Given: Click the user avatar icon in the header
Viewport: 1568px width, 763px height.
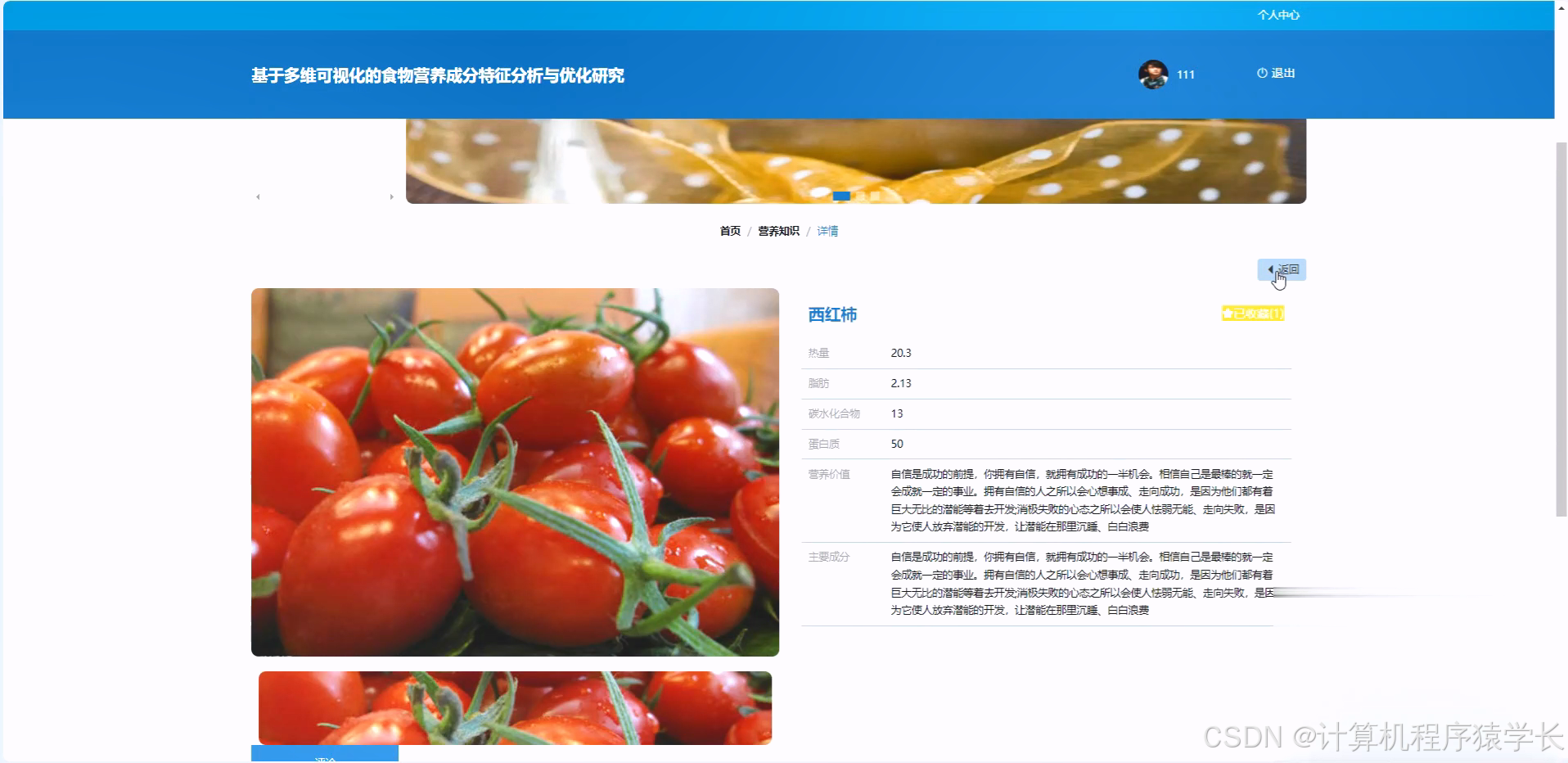Looking at the screenshot, I should click(1153, 74).
